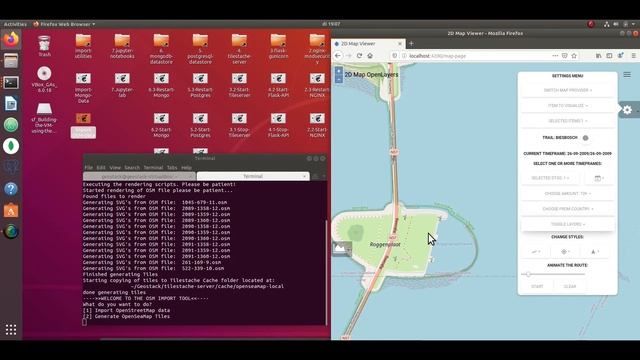Expand Selected Items dropdown
The width and height of the screenshot is (640, 360).
pyautogui.click(x=567, y=121)
